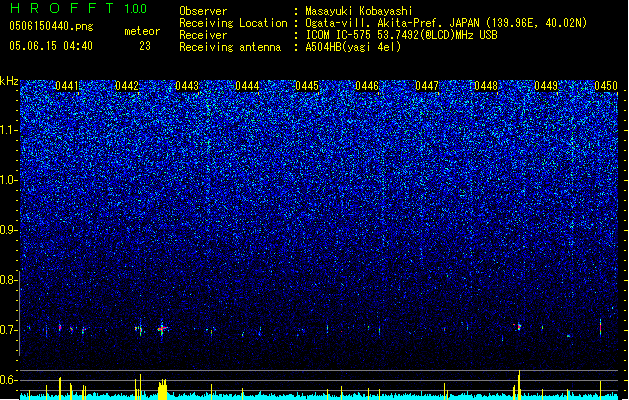Image resolution: width=629 pixels, height=400 pixels.
Task: Click the vertical echo line below 0450
Action: [x=600, y=327]
